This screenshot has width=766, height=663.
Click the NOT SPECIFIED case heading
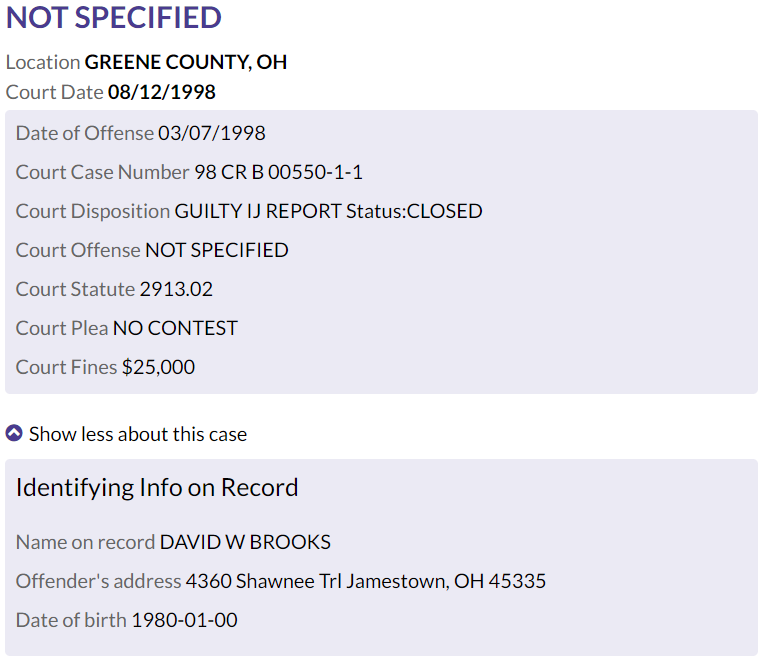pos(114,18)
